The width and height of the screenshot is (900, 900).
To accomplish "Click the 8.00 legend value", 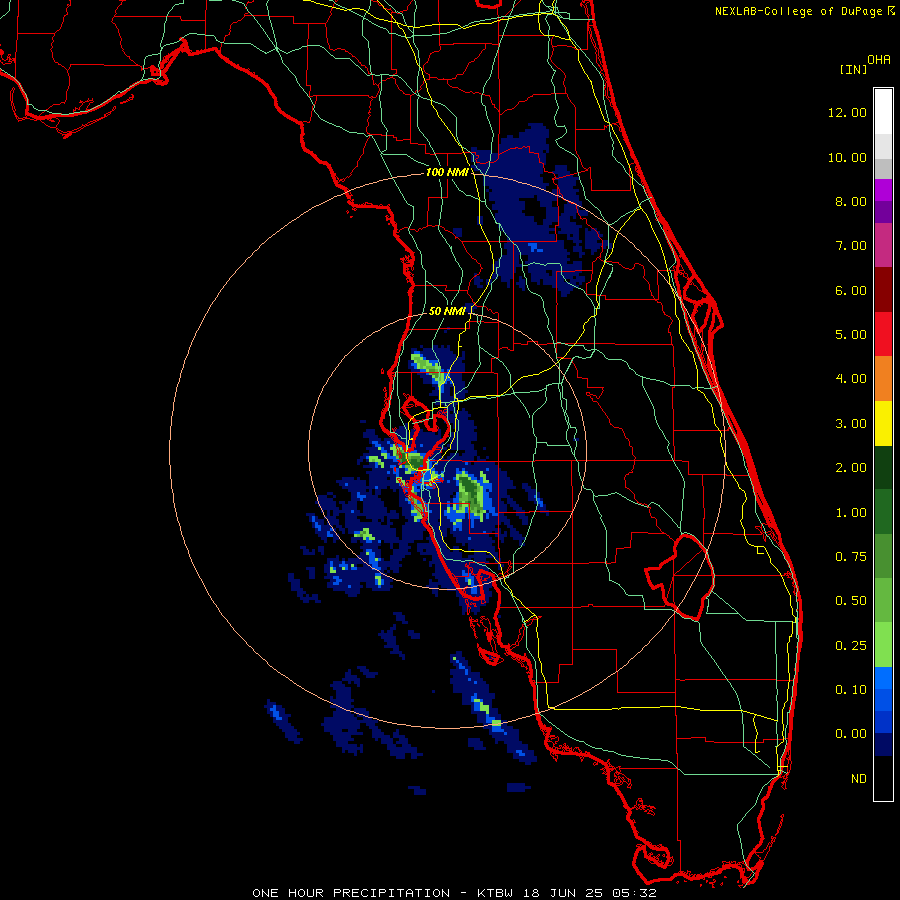I will [x=851, y=201].
